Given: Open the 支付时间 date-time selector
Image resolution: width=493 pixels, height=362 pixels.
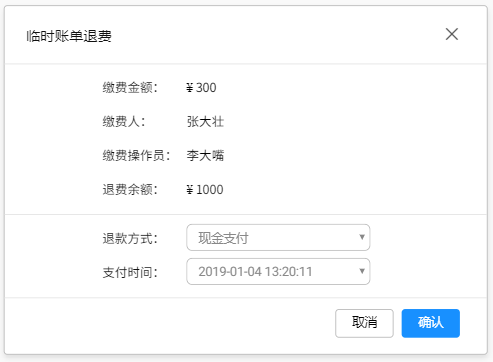Looking at the screenshot, I should (x=278, y=271).
